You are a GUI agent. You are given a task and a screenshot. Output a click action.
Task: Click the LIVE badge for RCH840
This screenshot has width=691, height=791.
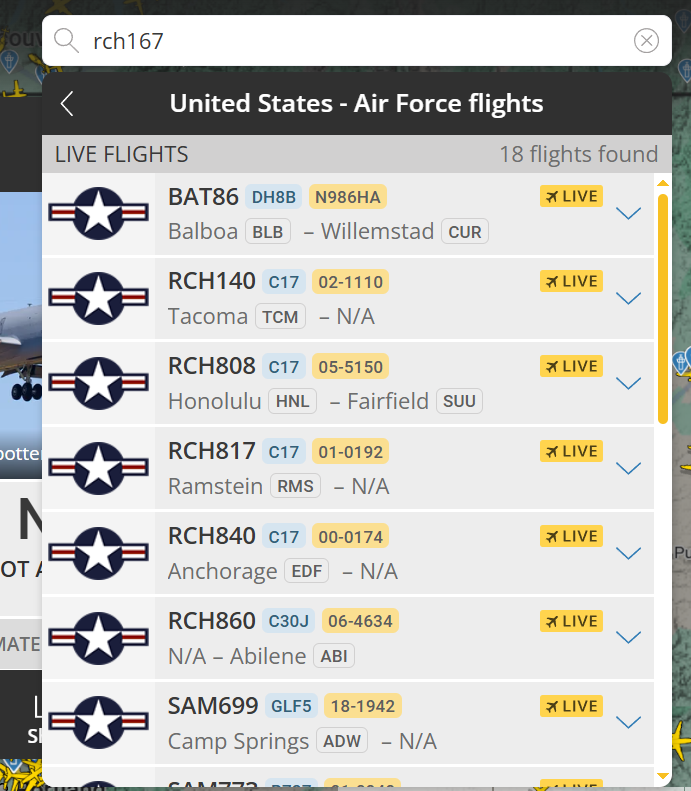pyautogui.click(x=571, y=537)
